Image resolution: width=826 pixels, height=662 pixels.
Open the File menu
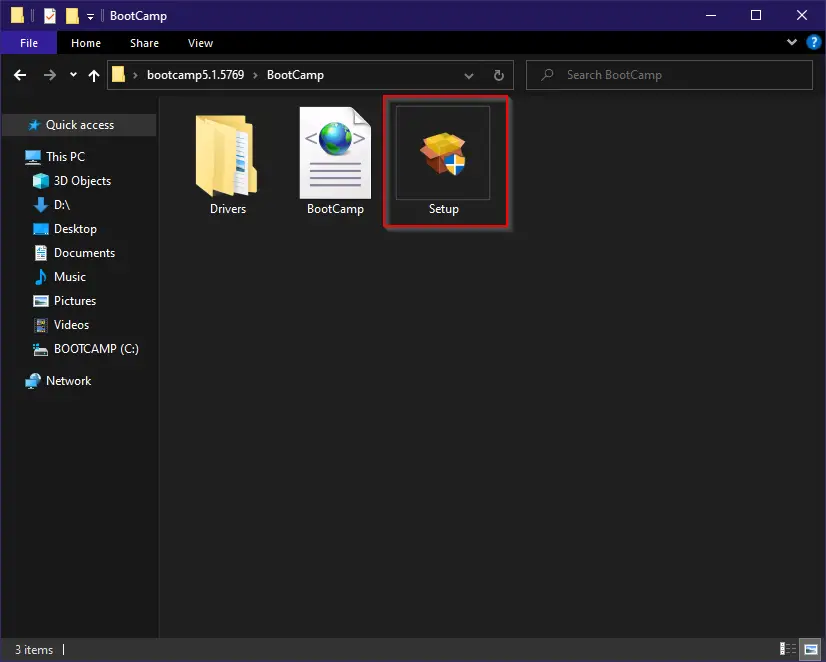pyautogui.click(x=28, y=43)
